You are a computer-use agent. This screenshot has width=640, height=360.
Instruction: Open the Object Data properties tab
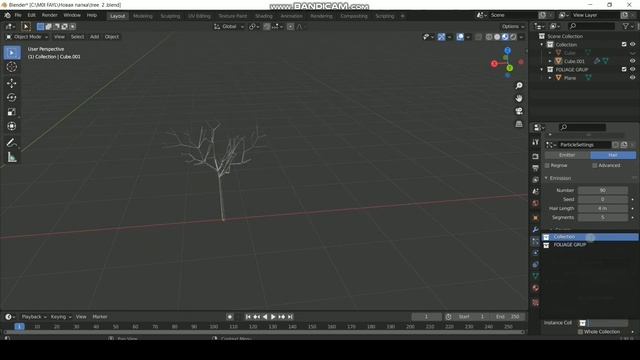(x=536, y=276)
